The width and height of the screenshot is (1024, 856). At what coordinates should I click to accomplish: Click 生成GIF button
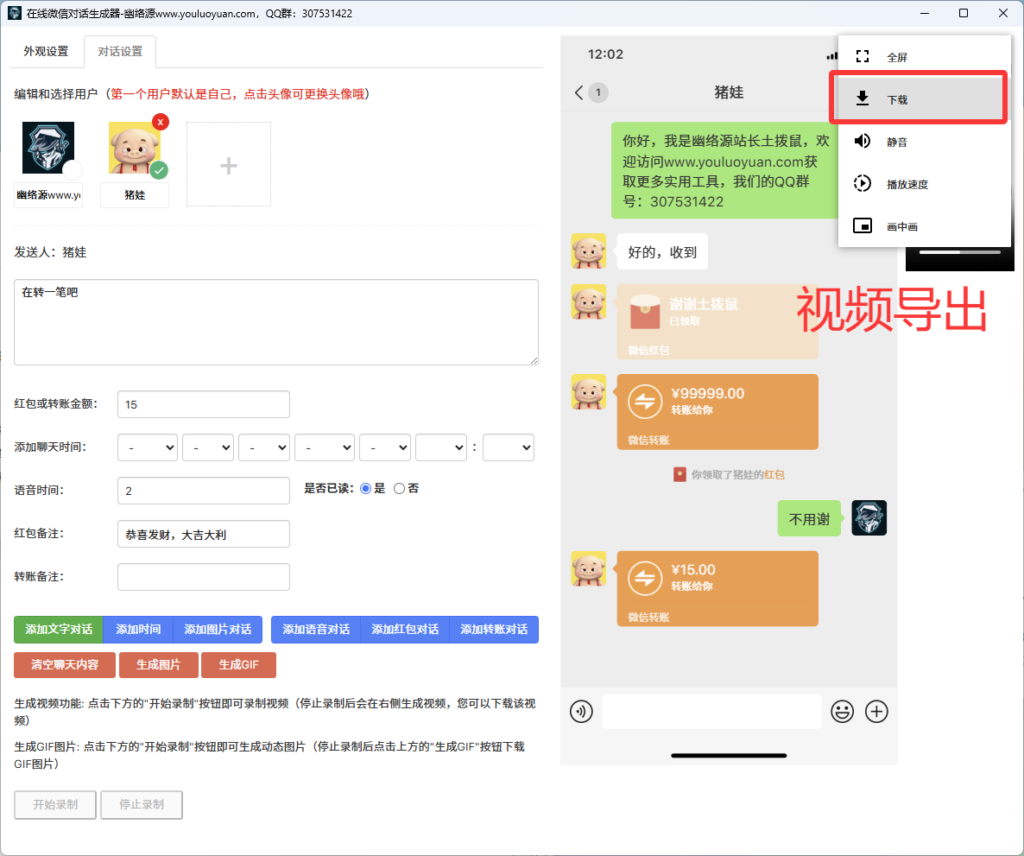pyautogui.click(x=238, y=665)
